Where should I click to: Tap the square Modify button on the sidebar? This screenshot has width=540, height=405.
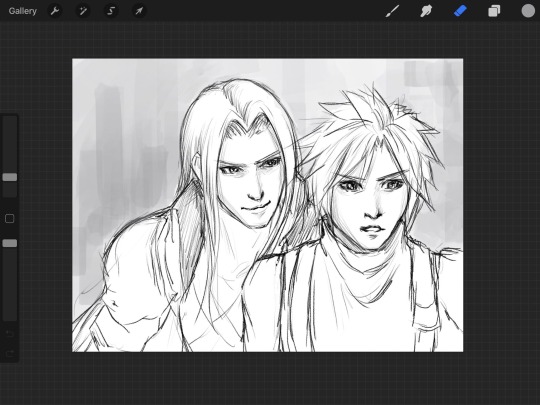click(x=10, y=218)
